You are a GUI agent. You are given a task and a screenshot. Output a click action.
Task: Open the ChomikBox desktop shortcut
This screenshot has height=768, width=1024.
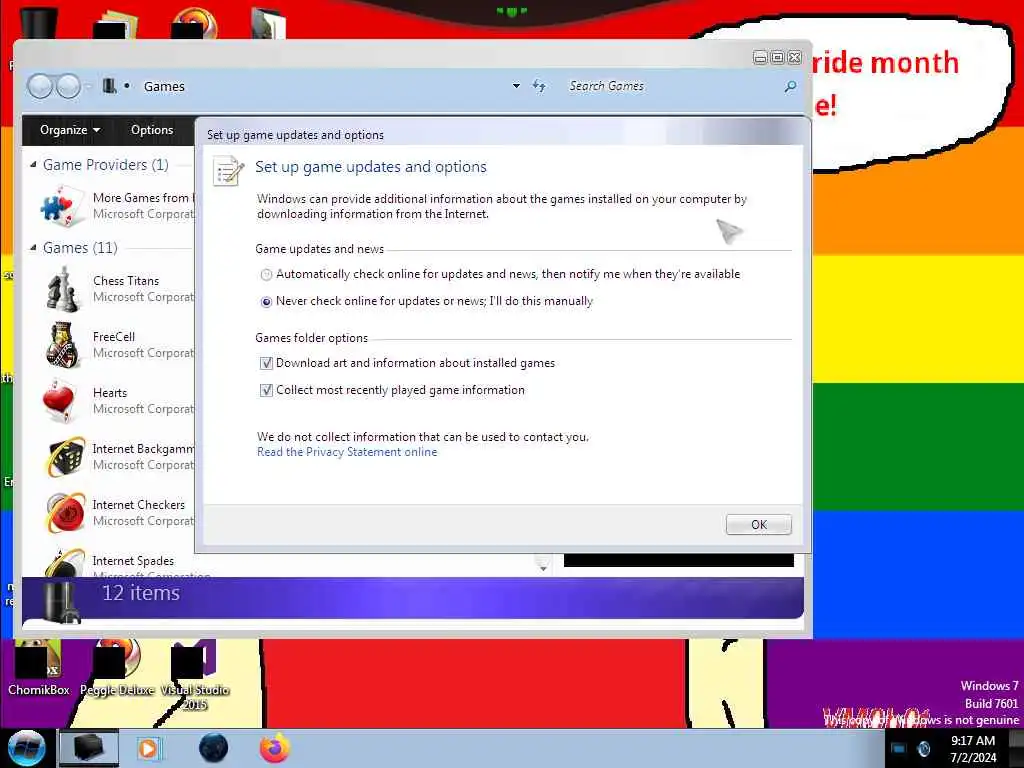(39, 667)
